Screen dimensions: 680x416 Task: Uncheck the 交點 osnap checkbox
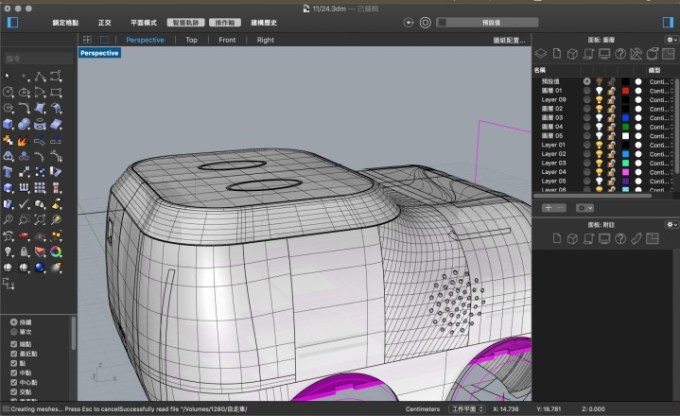click(x=13, y=392)
